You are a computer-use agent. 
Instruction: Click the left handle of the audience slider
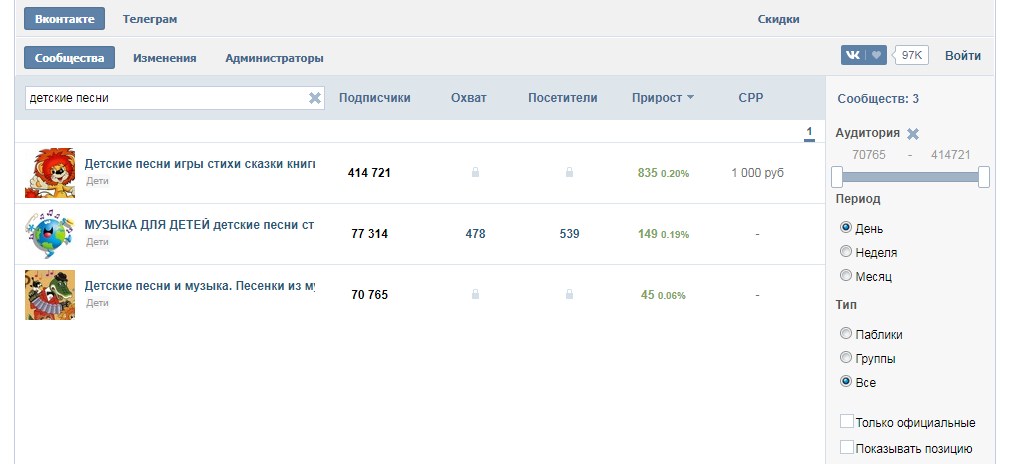837,177
